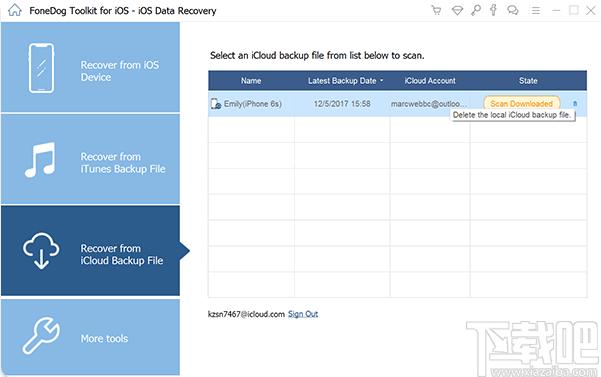Image resolution: width=601 pixels, height=377 pixels.
Task: Go to the home screen icon
Action: coord(15,10)
